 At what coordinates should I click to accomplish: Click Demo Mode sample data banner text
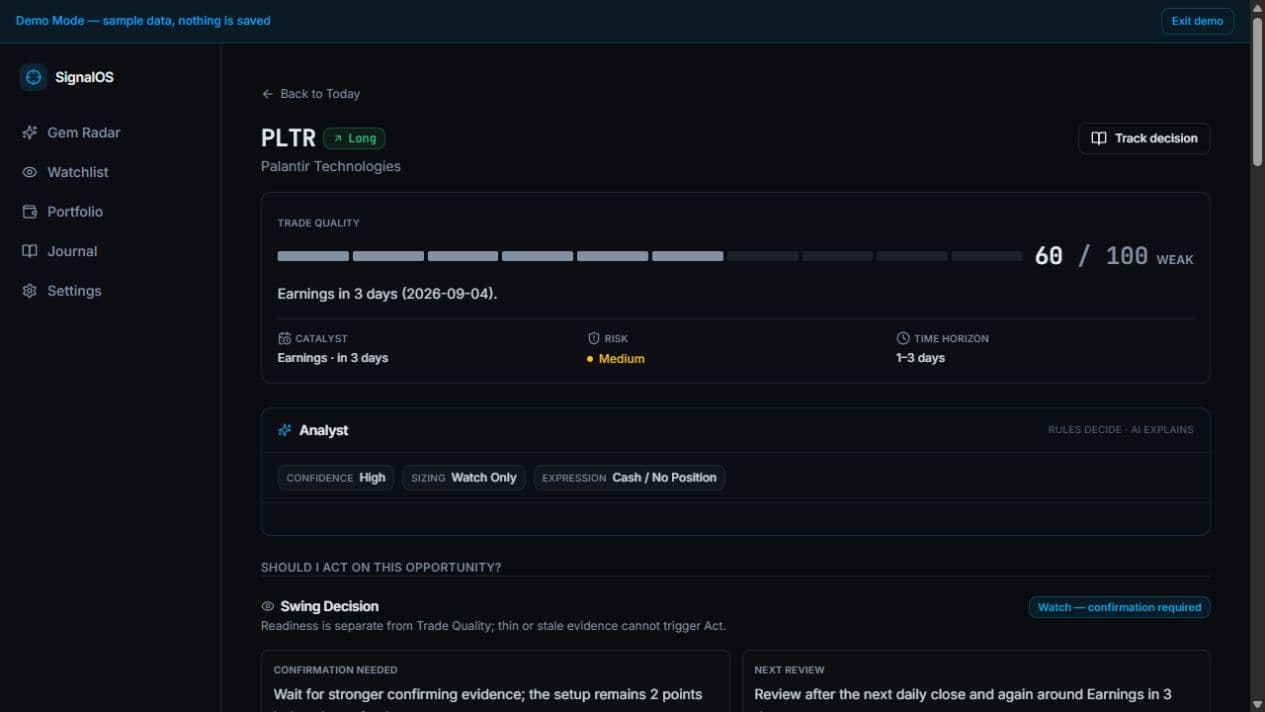coord(143,21)
